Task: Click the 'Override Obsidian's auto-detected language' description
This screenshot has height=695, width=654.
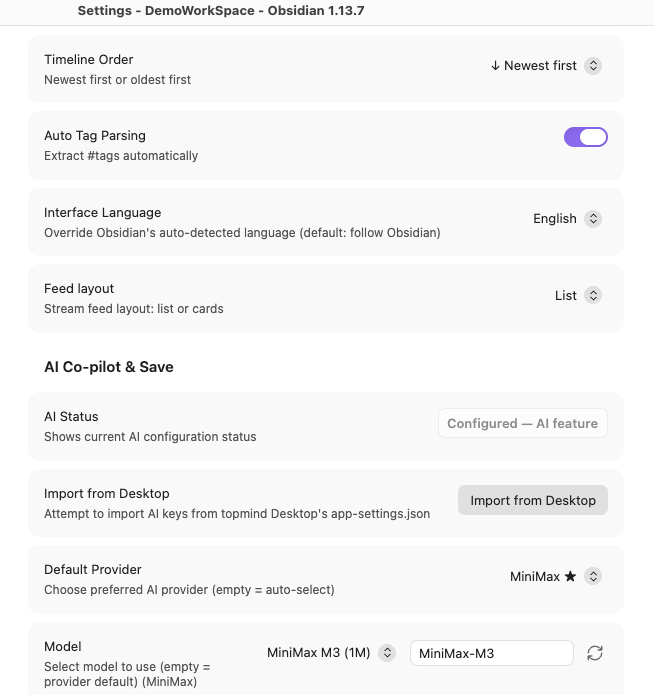Action: pos(242,233)
